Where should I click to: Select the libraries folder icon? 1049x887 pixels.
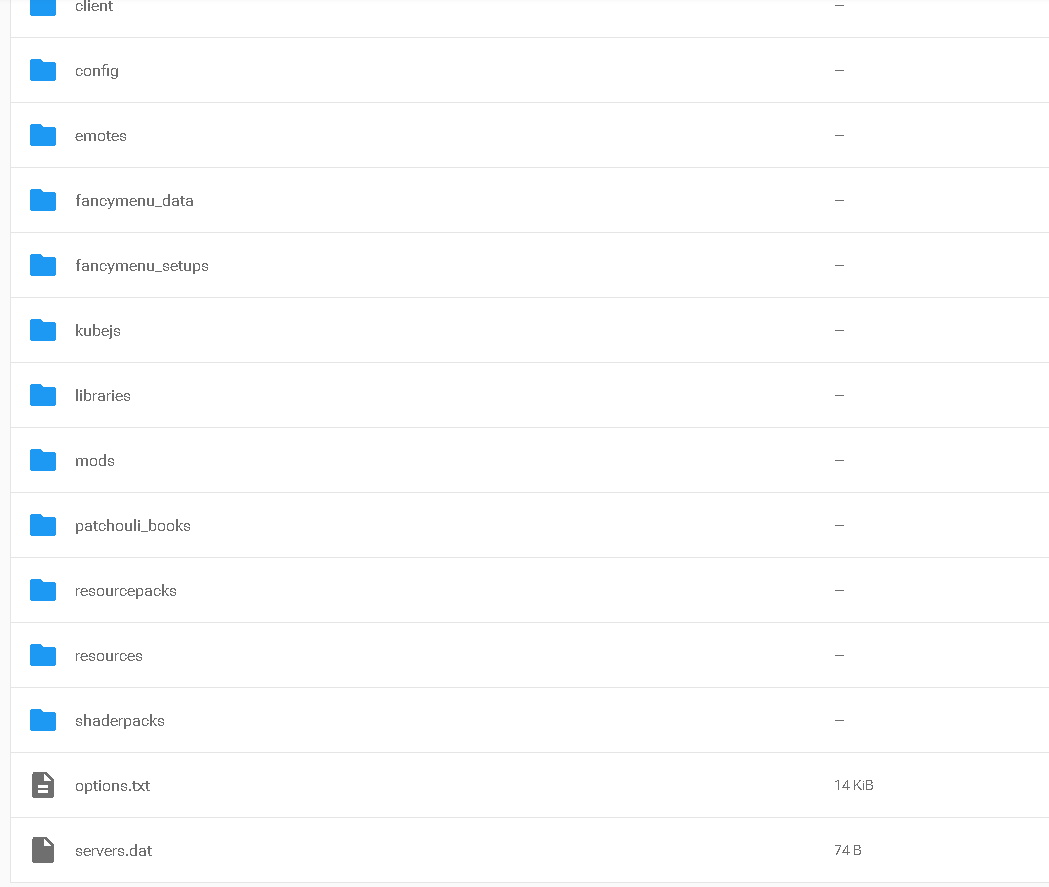[43, 395]
